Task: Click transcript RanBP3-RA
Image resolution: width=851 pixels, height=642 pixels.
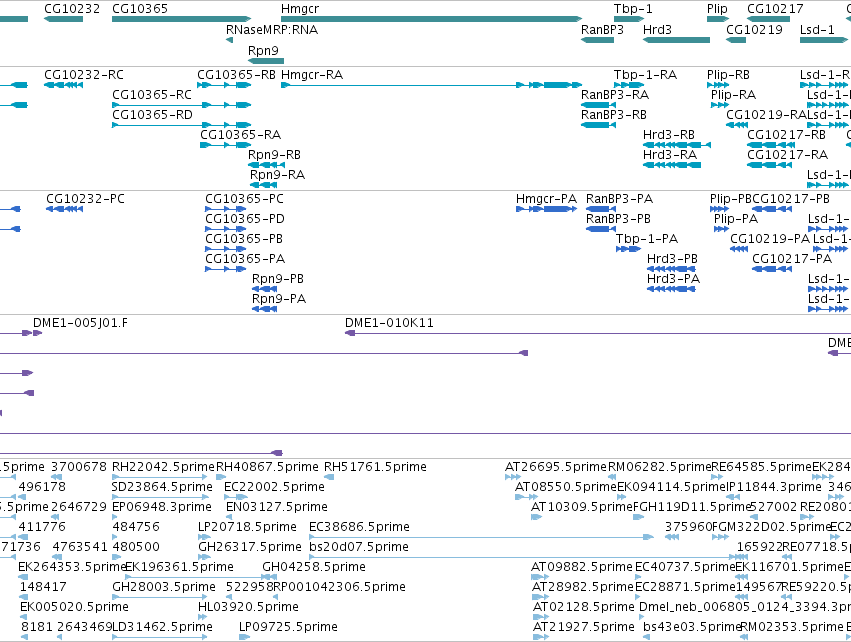Action: [615, 95]
